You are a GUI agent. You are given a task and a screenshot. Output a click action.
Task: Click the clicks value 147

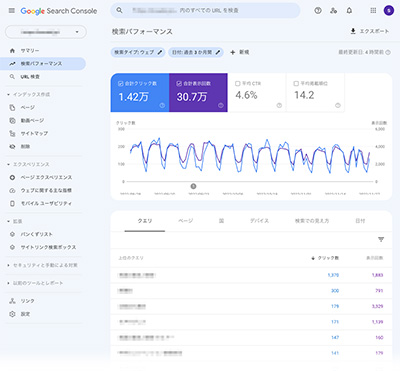coord(335,337)
